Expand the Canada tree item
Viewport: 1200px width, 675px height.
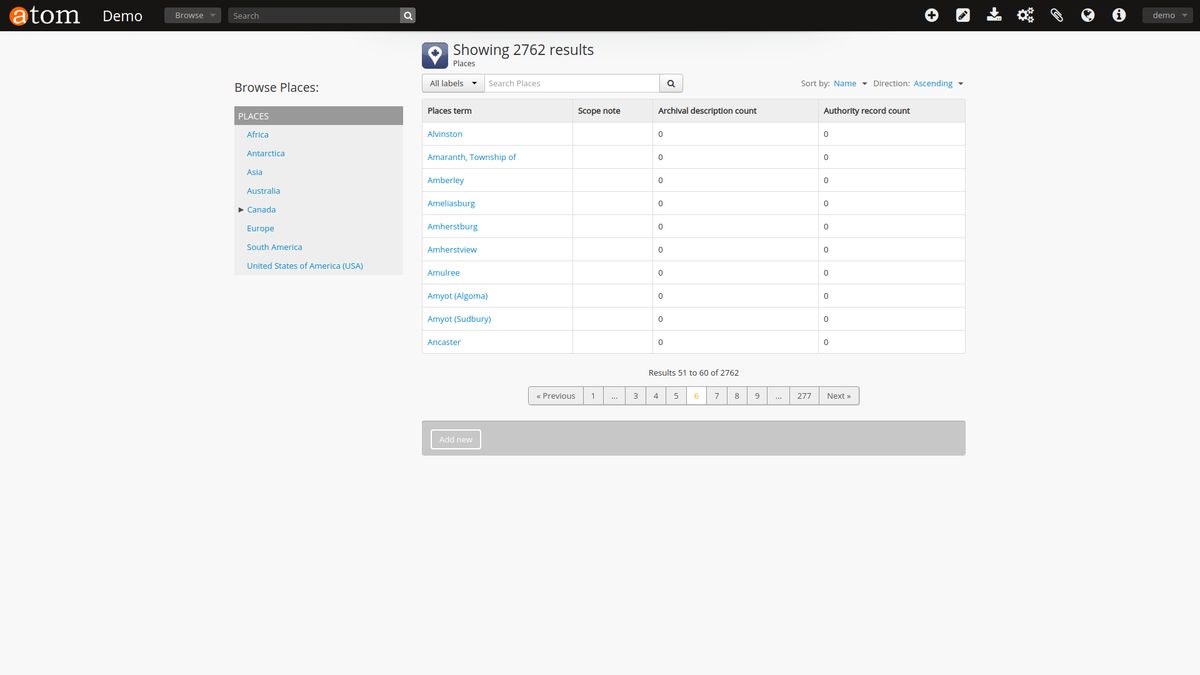coord(239,209)
